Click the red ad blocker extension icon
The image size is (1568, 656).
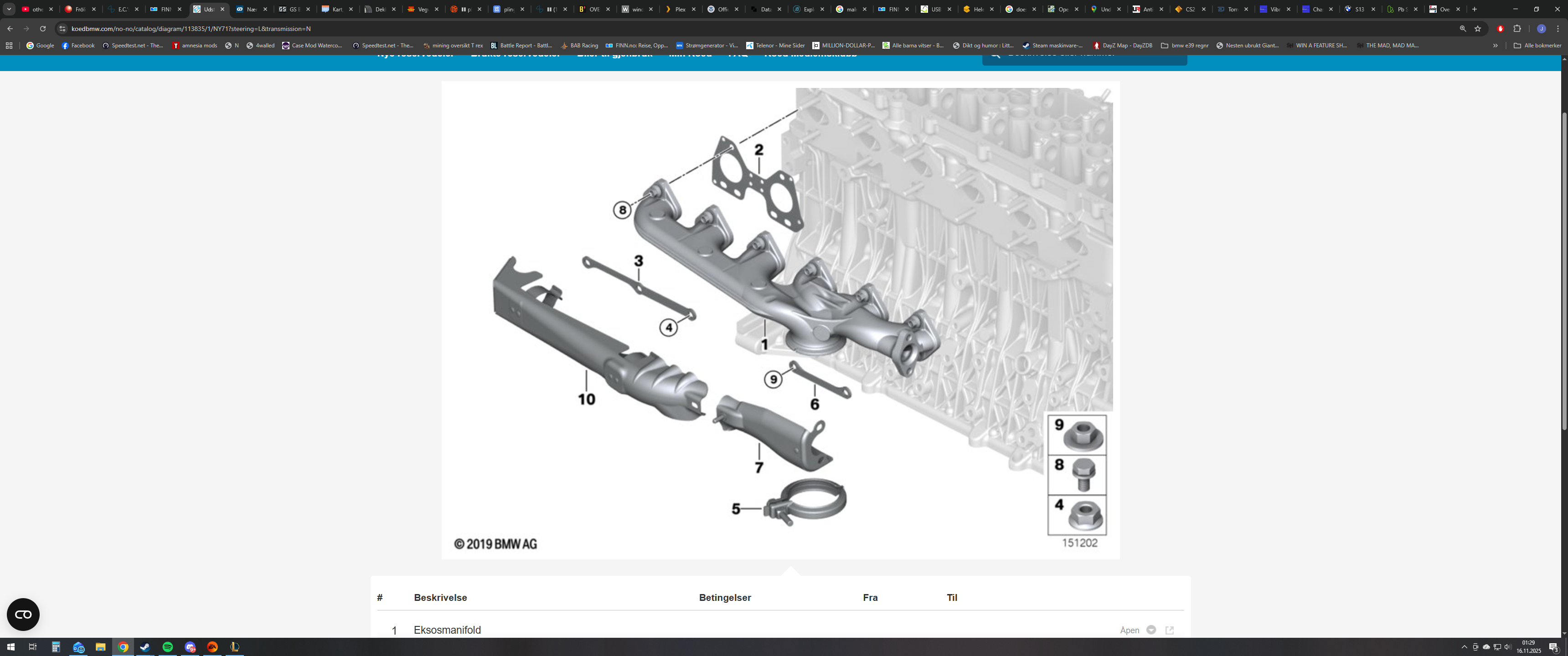pyautogui.click(x=1501, y=29)
